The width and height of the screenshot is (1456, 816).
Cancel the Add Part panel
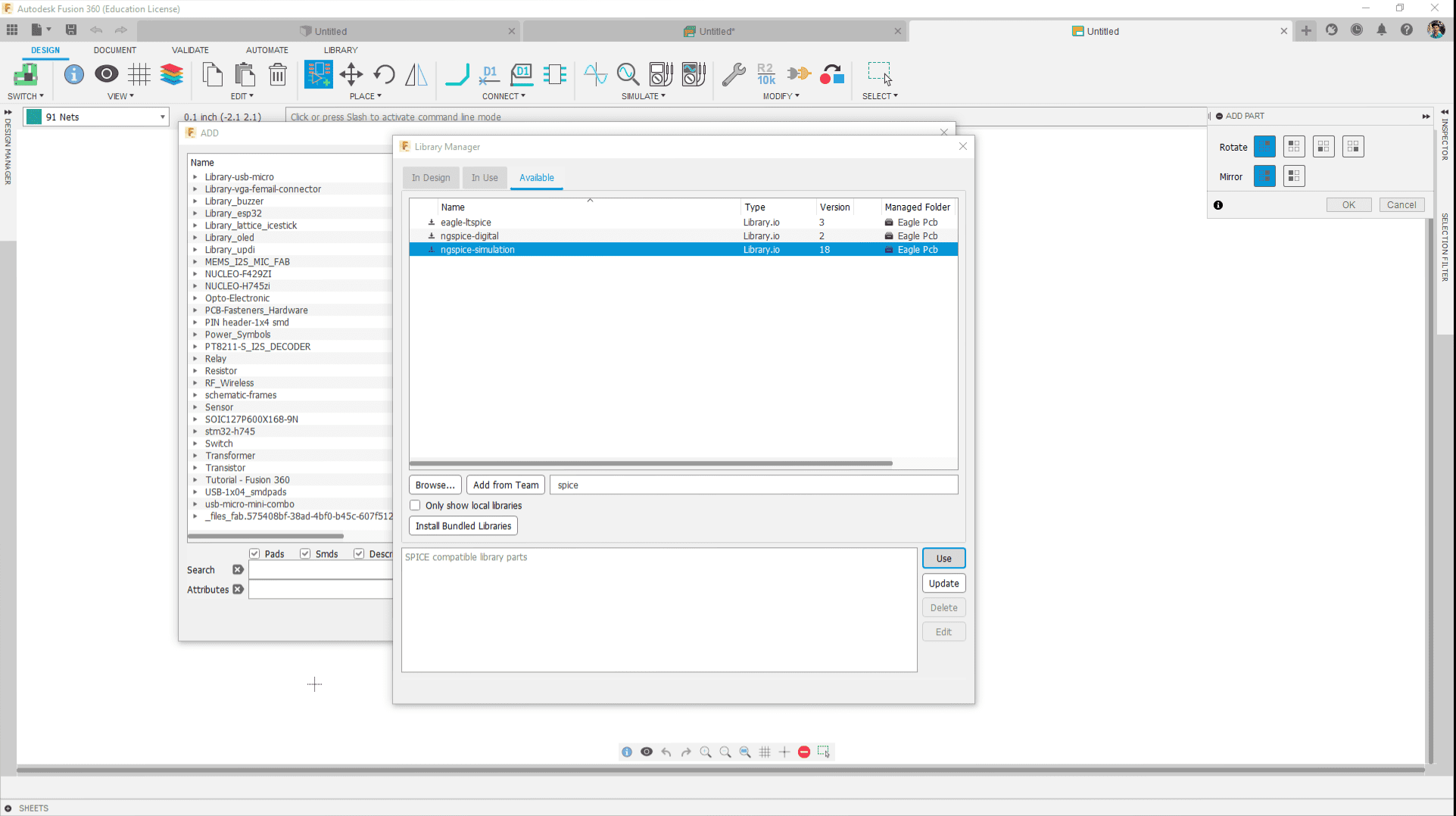tap(1401, 204)
